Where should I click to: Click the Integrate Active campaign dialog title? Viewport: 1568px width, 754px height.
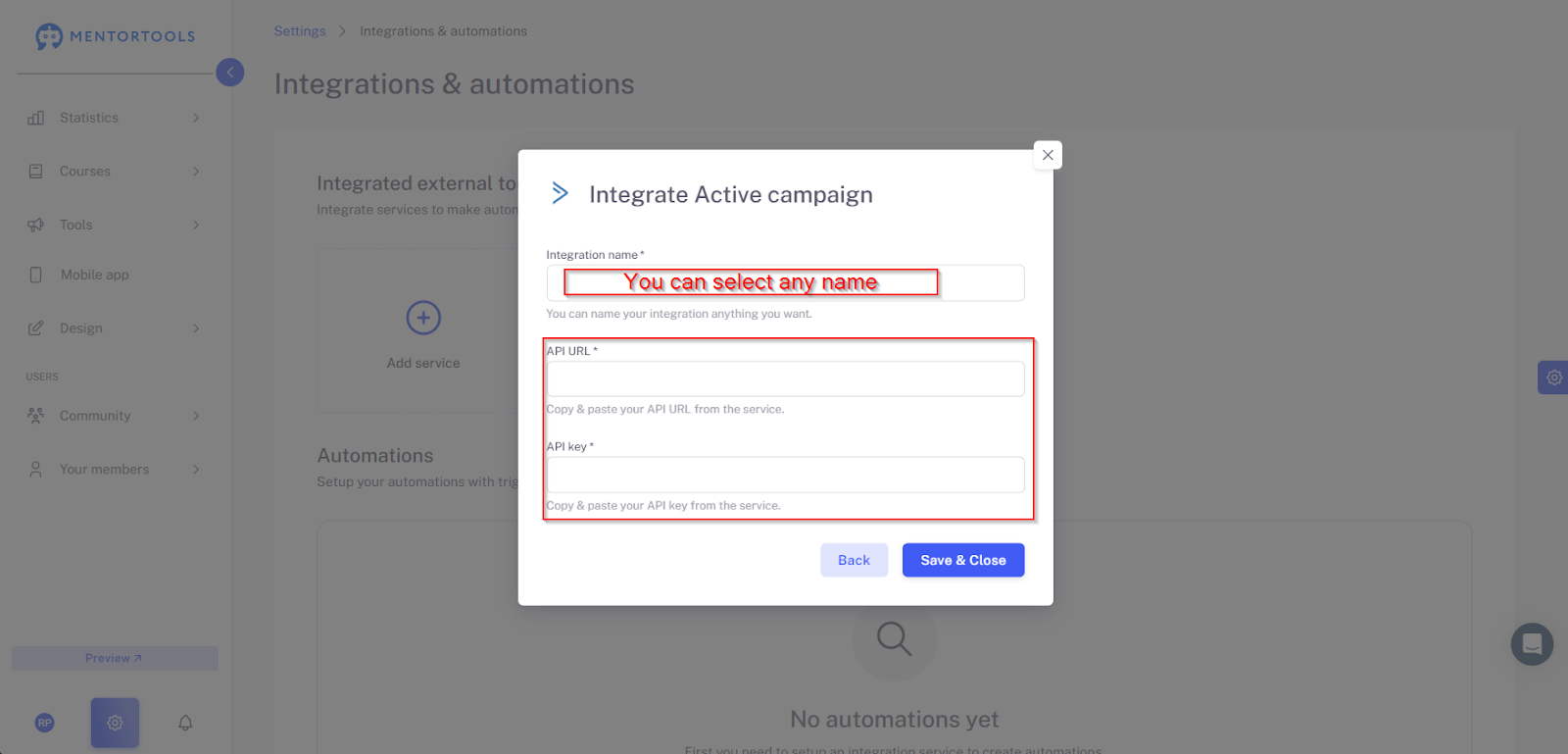click(x=731, y=194)
